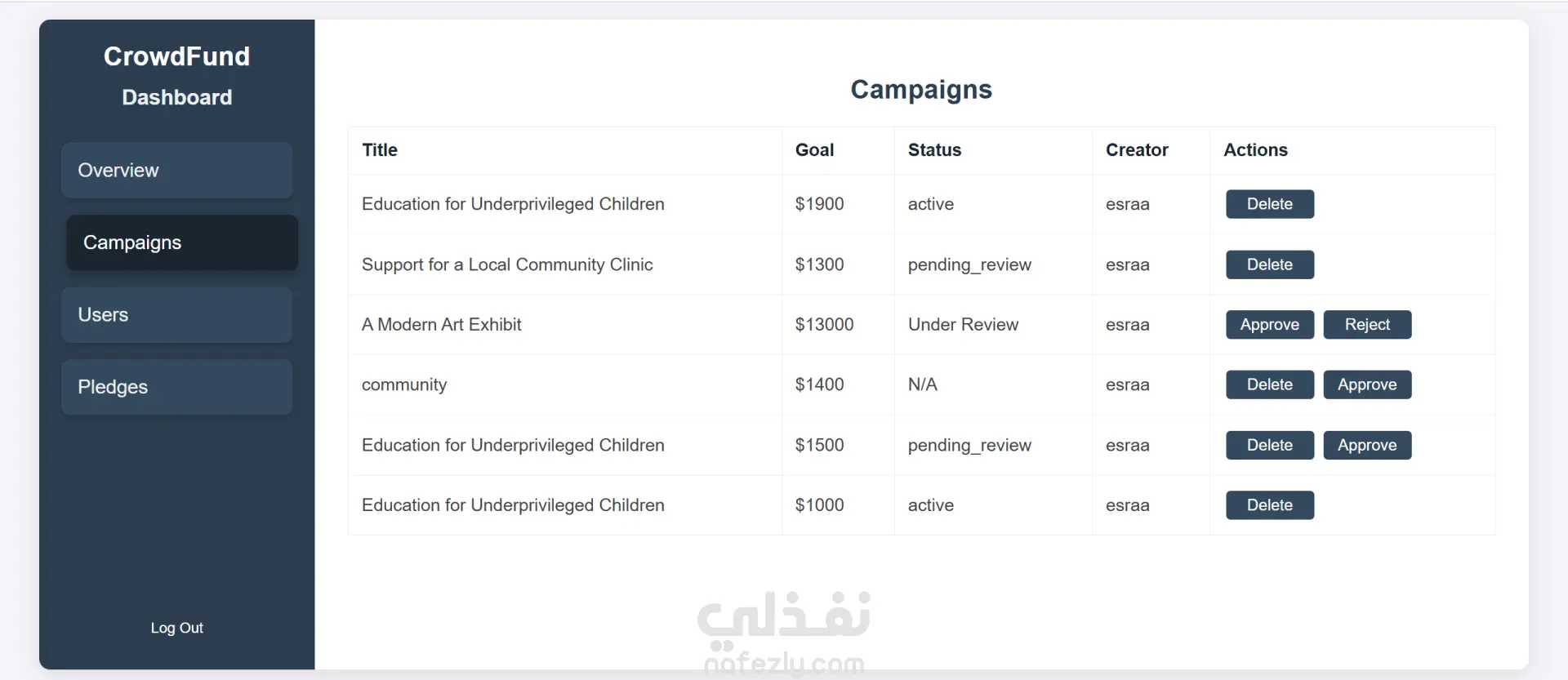Click the Creator column header

tap(1136, 150)
